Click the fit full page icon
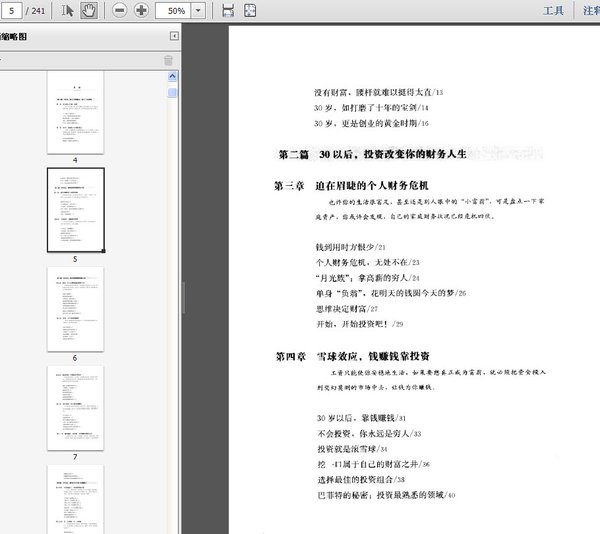 [x=250, y=10]
